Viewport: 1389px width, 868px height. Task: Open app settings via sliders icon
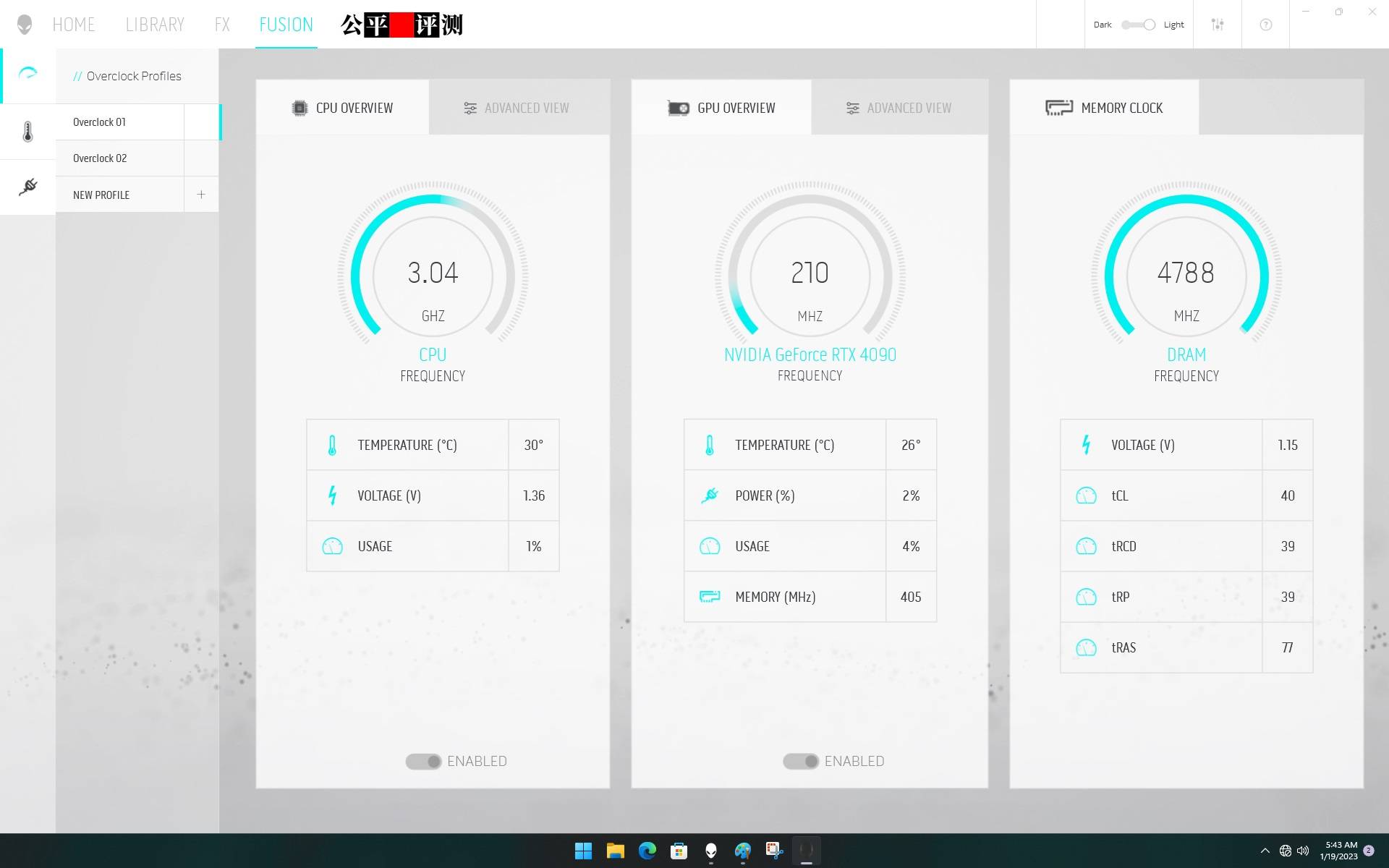click(x=1218, y=24)
